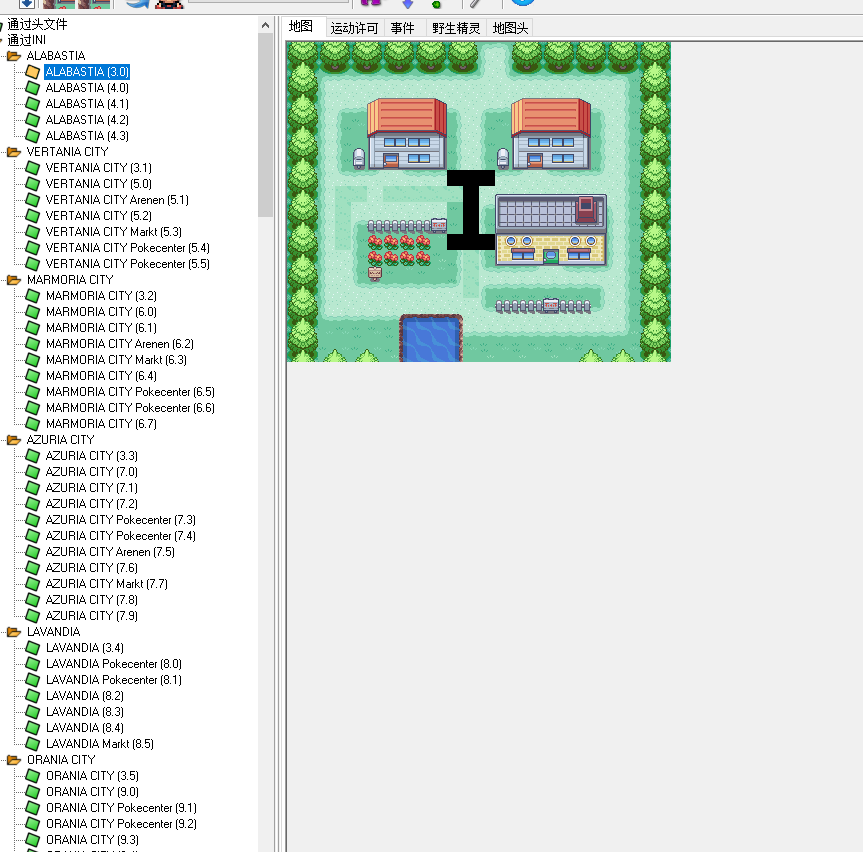Viewport: 863px width, 852px height.
Task: Click the map icon for MARMORIA CITY Pokecenter (6.6)
Action: coord(32,408)
